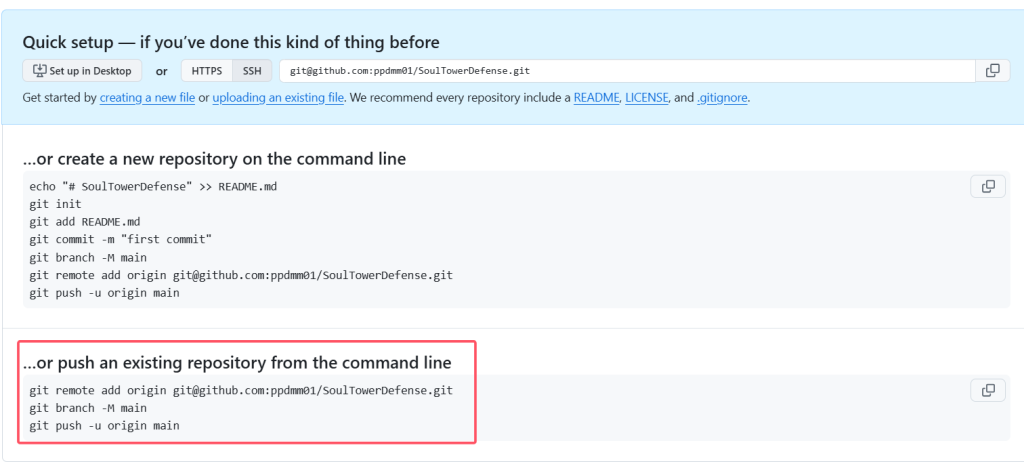Open the .gitignore link
The height and width of the screenshot is (462, 1024).
pyautogui.click(x=721, y=98)
